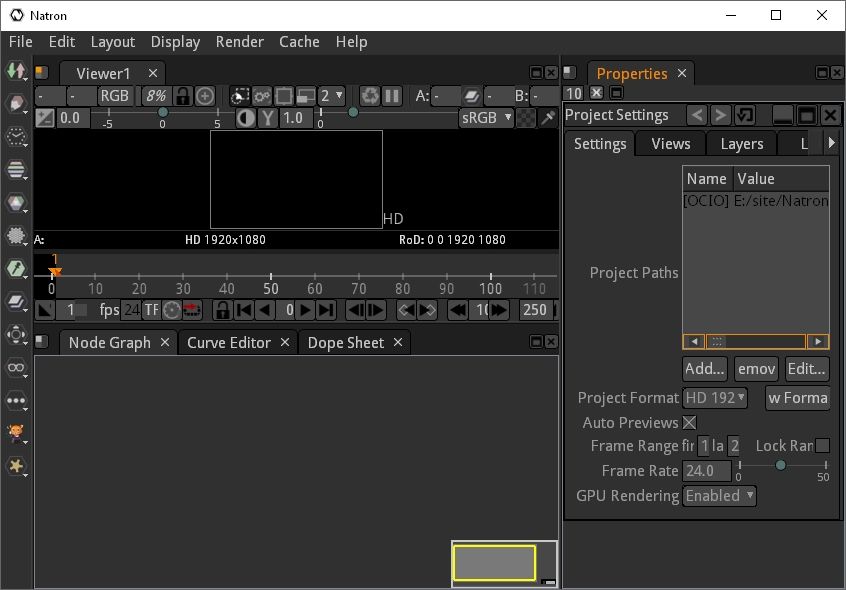Image resolution: width=846 pixels, height=590 pixels.
Task: Click the gamma Y icon
Action: pyautogui.click(x=268, y=118)
